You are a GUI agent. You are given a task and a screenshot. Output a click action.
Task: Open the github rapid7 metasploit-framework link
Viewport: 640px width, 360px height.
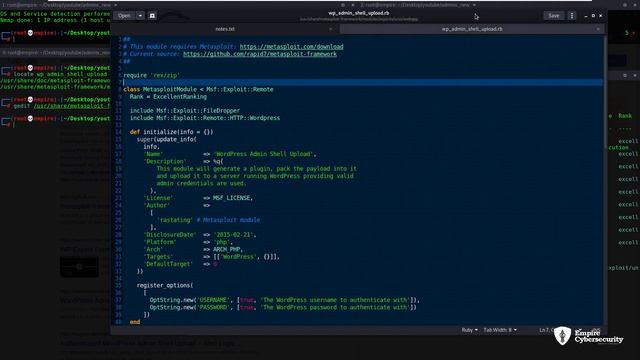click(260, 54)
